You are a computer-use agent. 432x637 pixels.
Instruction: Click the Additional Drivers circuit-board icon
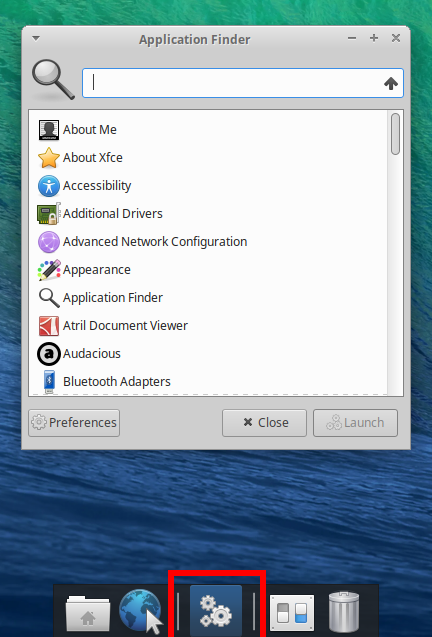[x=49, y=213]
